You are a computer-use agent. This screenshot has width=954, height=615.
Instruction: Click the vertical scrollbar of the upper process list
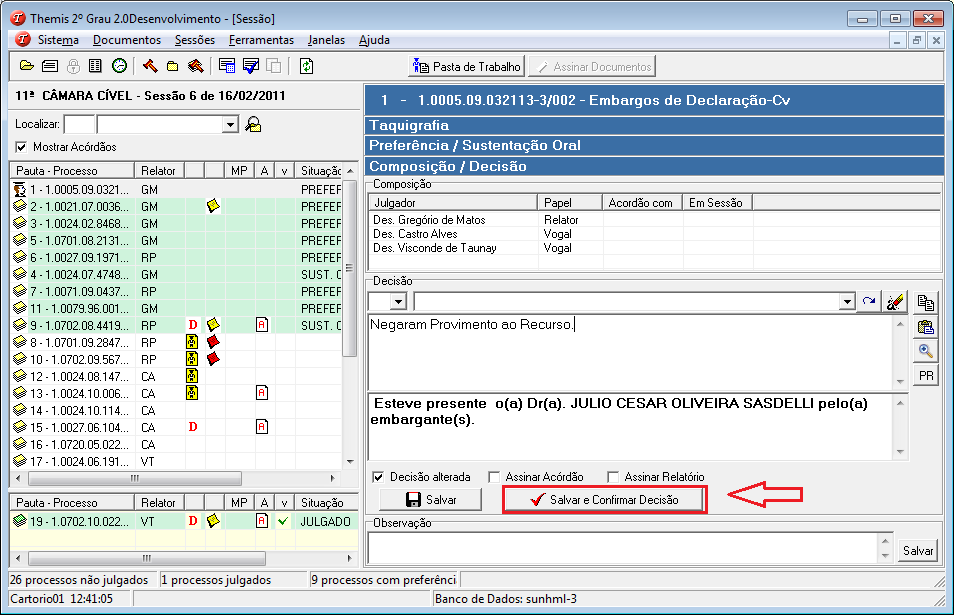click(350, 316)
